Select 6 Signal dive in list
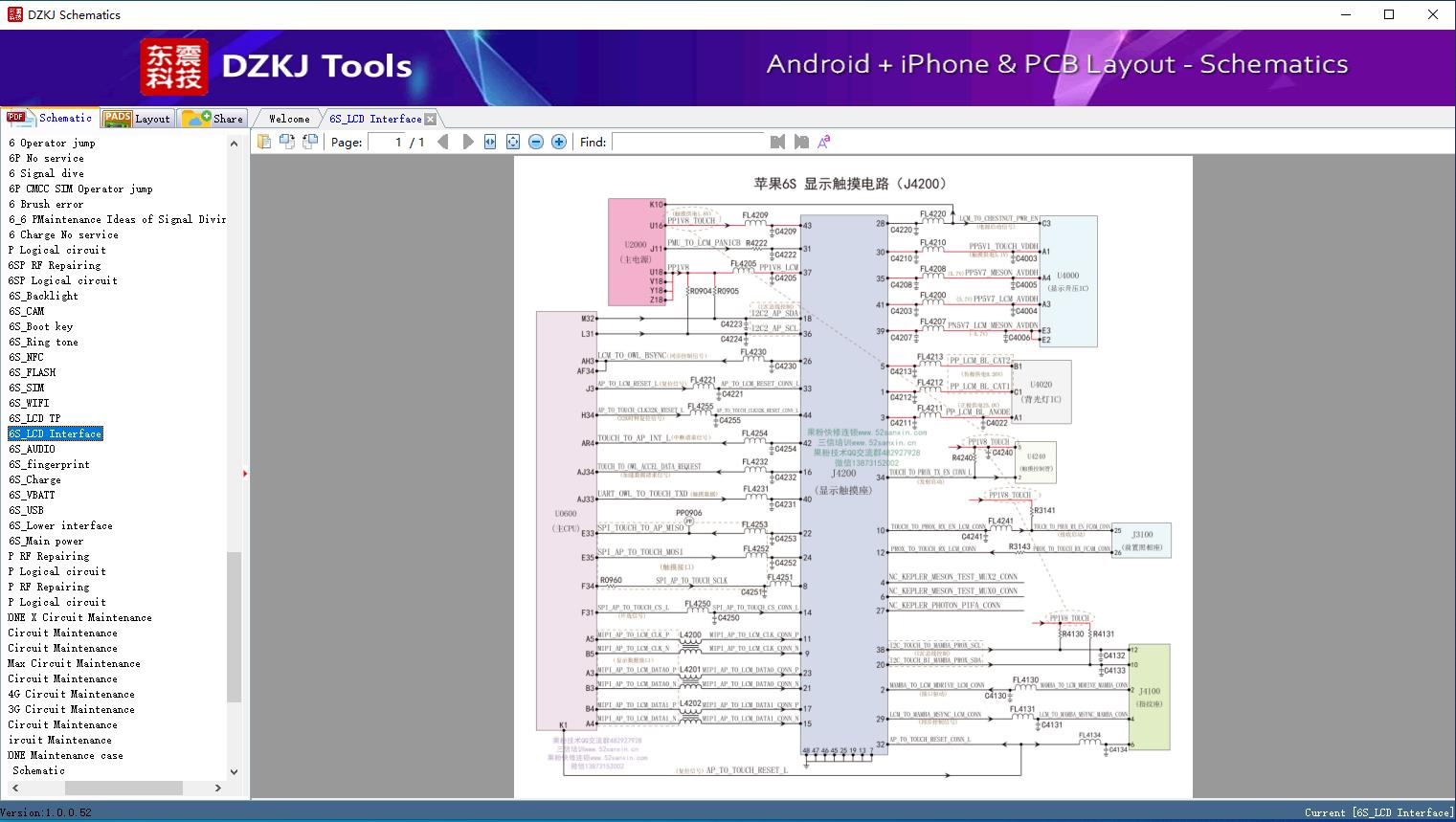This screenshot has height=822, width=1456. click(x=46, y=173)
